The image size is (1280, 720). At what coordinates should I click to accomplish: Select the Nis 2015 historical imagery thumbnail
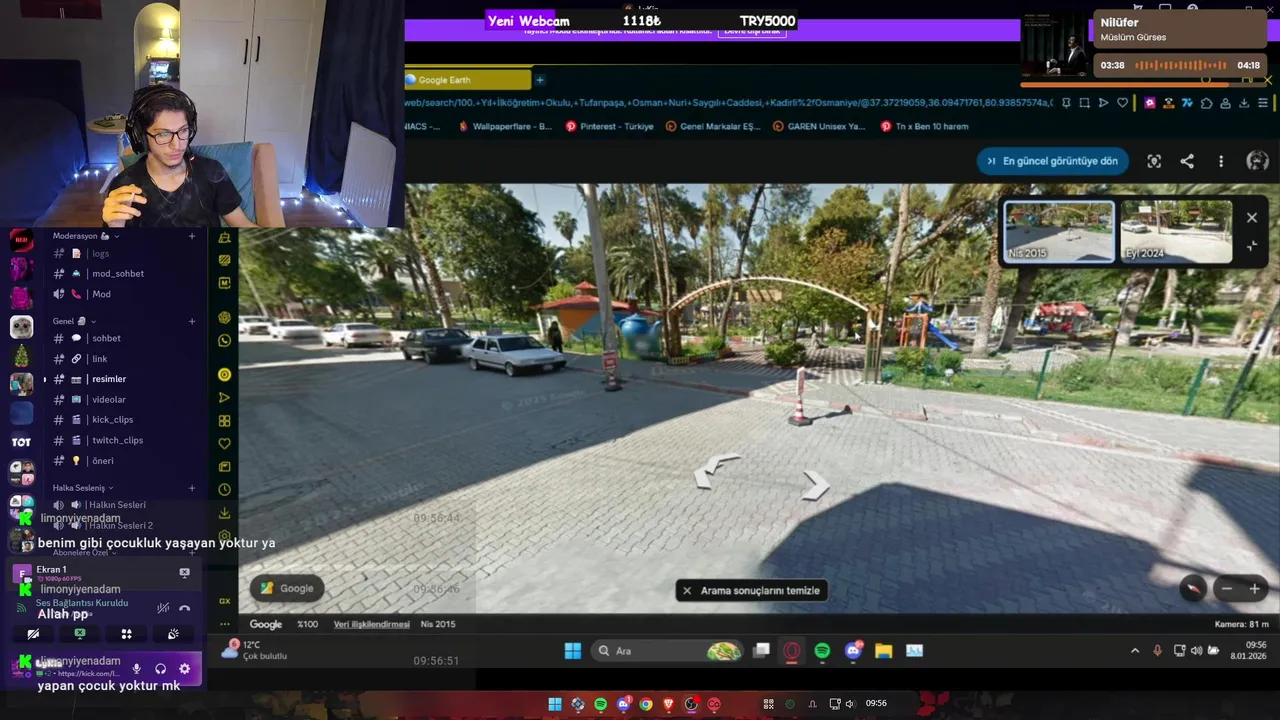pos(1059,232)
